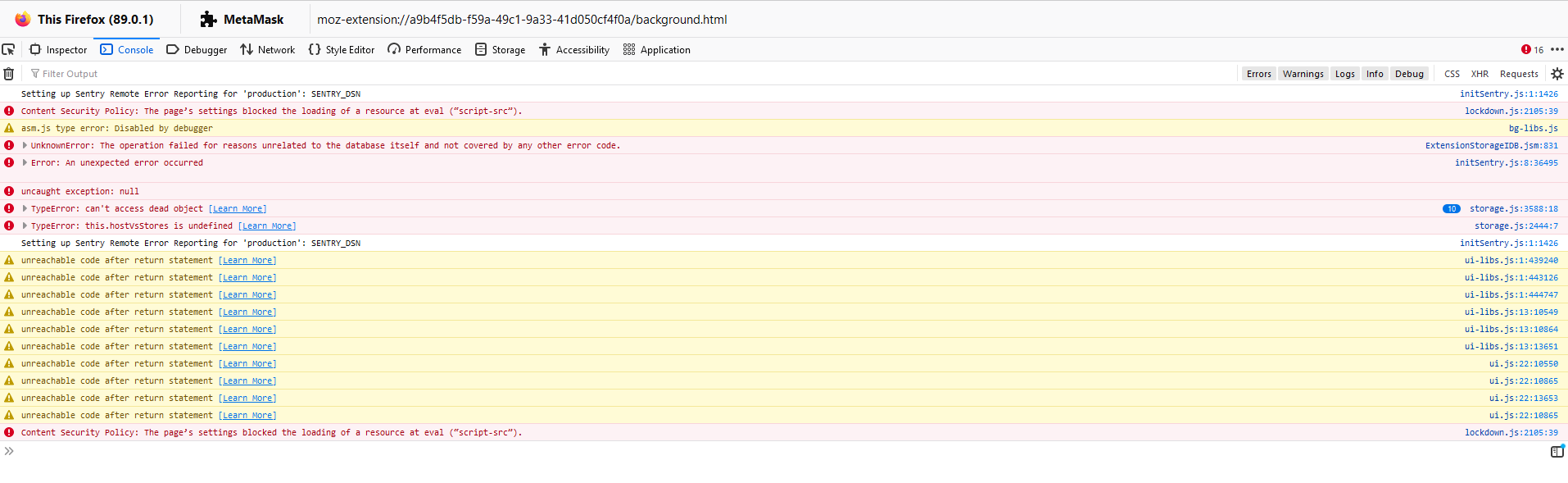Click the This Firefox logo icon
This screenshot has height=483, width=1568.
click(x=22, y=19)
